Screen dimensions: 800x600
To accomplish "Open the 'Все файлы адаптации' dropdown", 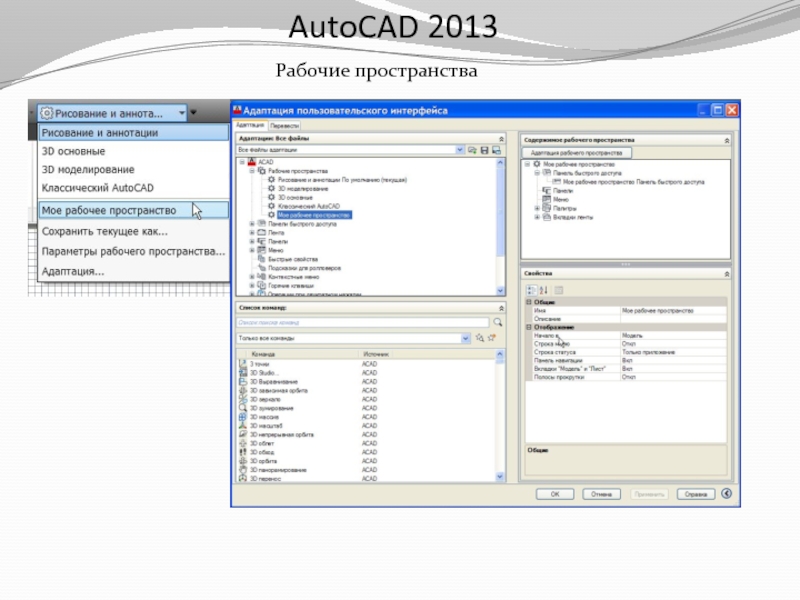I will click(465, 150).
